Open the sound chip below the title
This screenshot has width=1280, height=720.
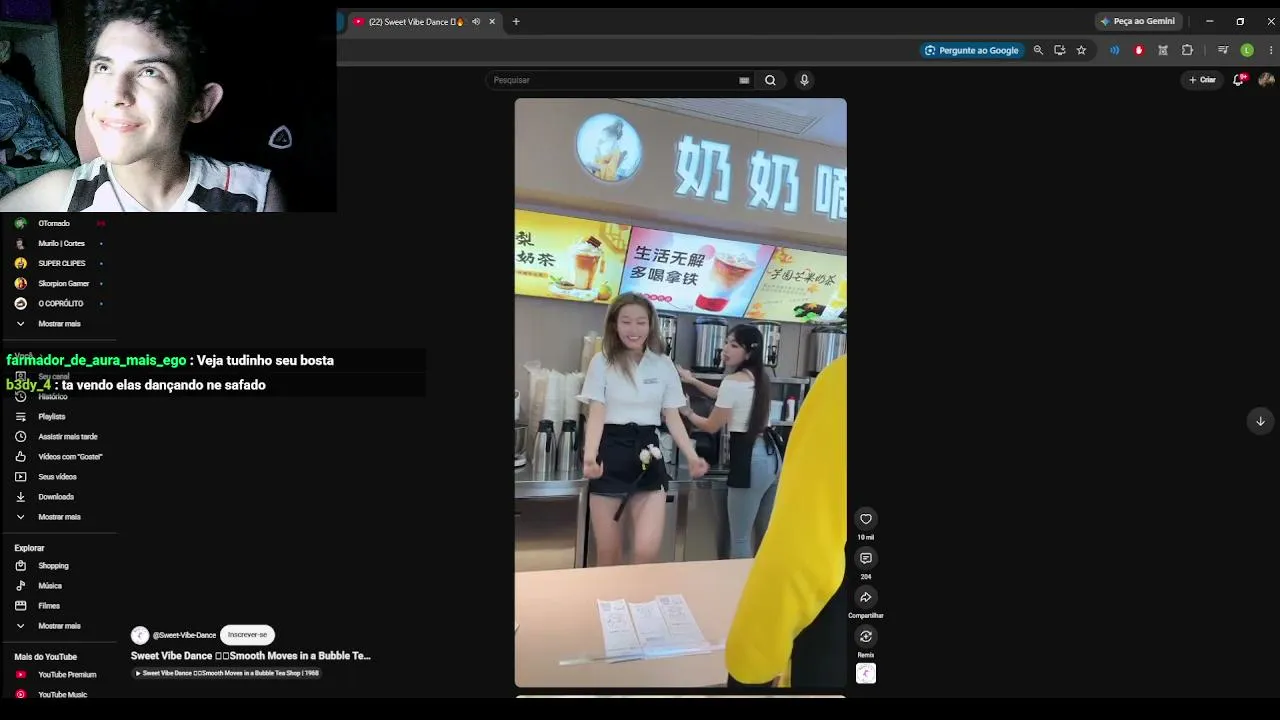pos(228,673)
